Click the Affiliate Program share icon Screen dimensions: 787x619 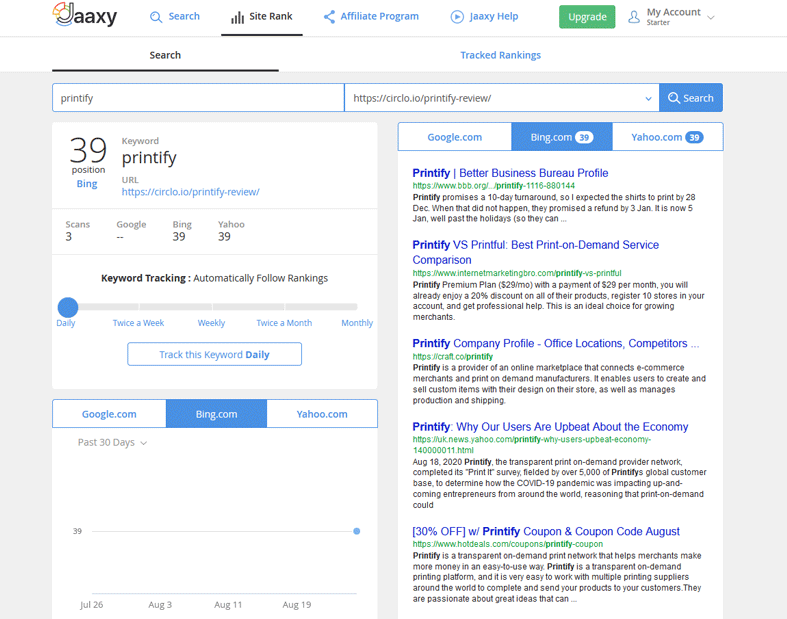click(x=329, y=17)
